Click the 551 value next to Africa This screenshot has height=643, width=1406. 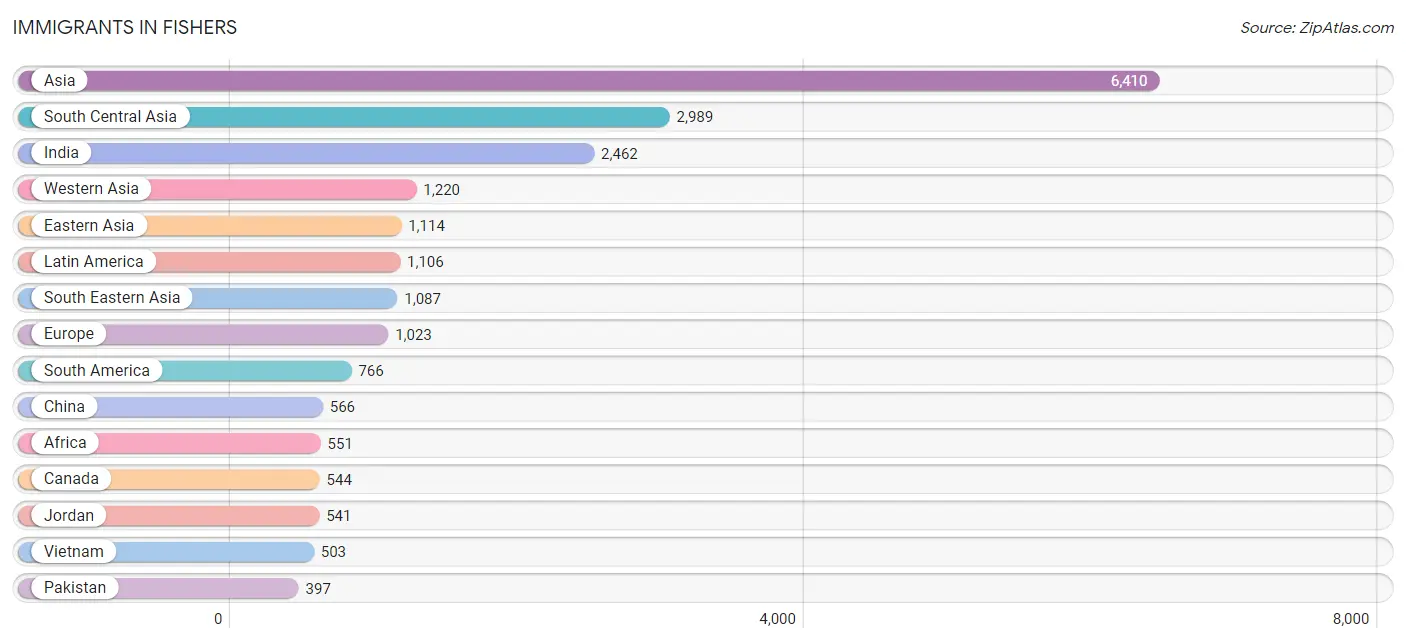click(340, 443)
